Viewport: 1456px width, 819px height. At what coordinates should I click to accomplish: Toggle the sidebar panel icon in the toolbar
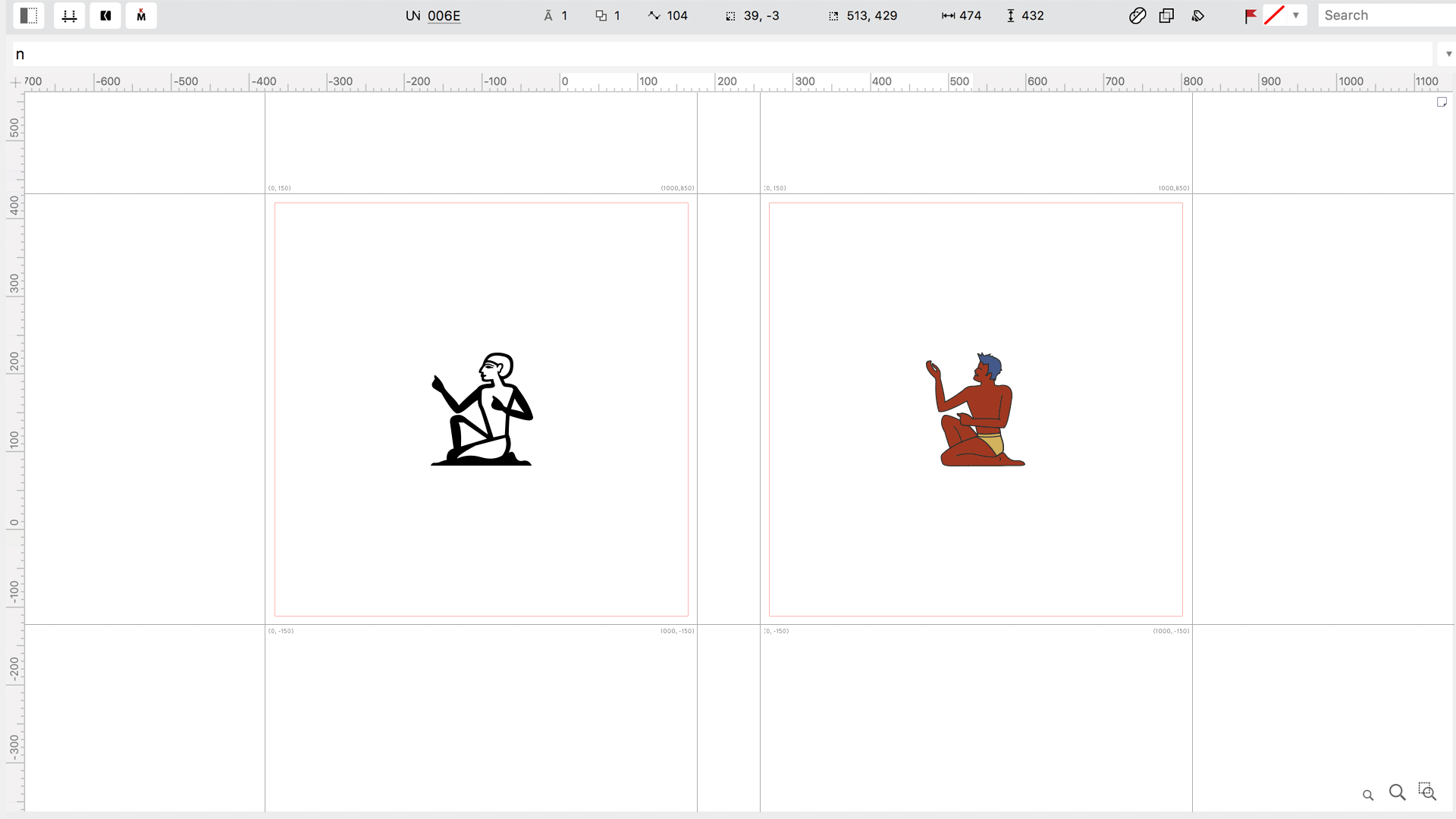coord(29,15)
